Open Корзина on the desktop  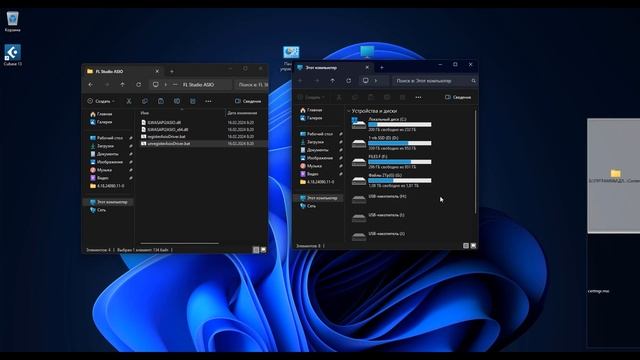[x=13, y=22]
